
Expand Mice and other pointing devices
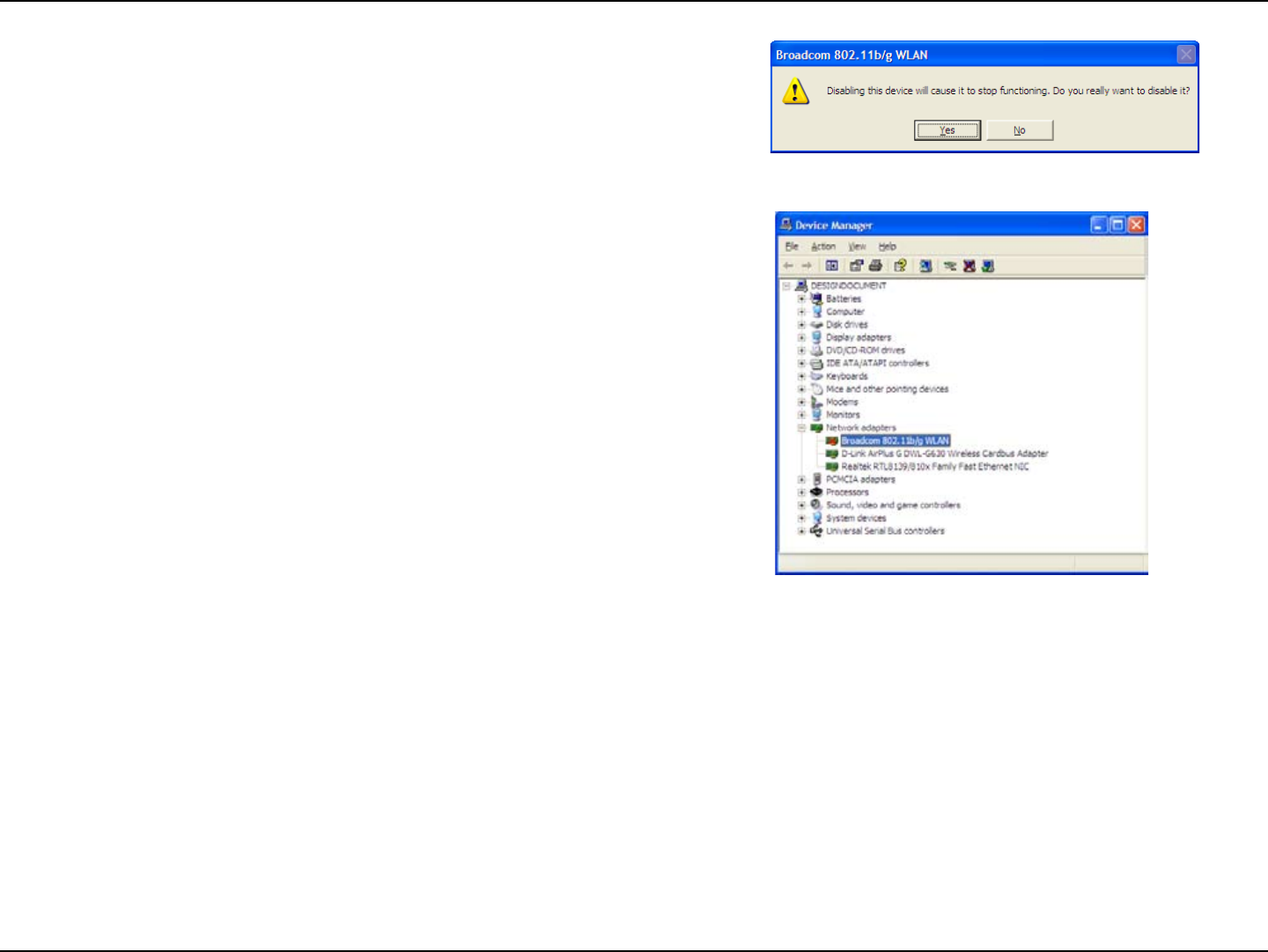click(801, 389)
